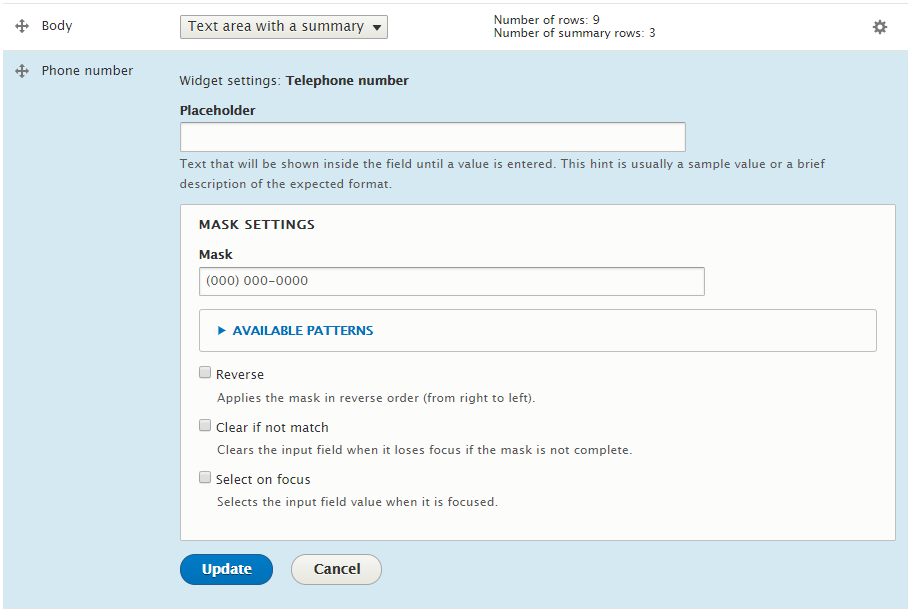This screenshot has width=910, height=611.
Task: Click the Number of rows summary text
Action: point(547,20)
